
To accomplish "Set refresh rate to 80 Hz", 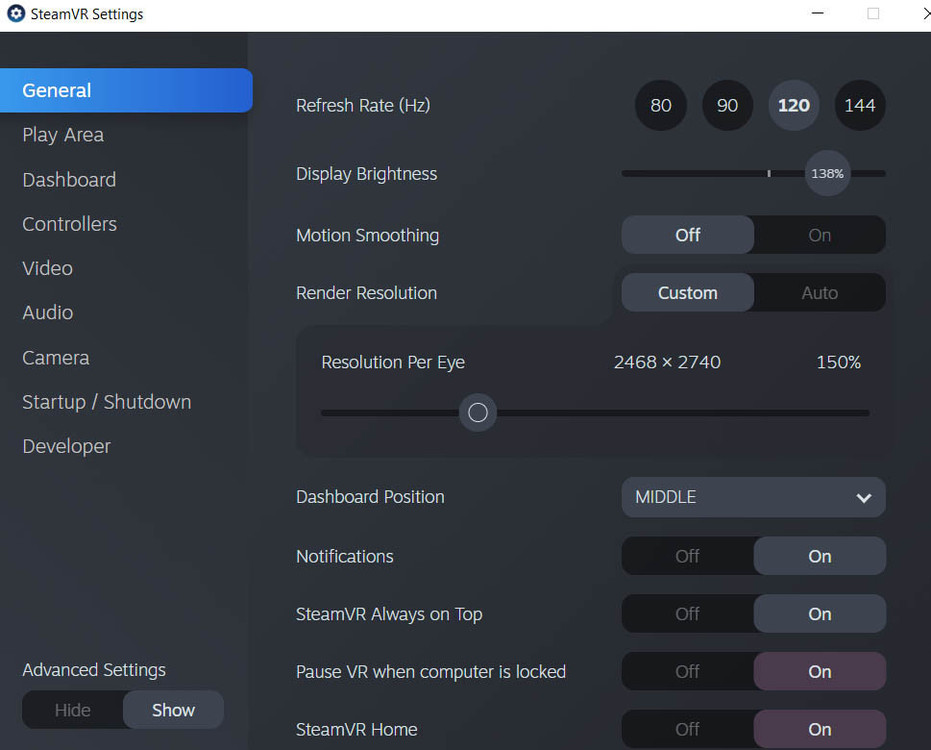I will click(x=661, y=105).
